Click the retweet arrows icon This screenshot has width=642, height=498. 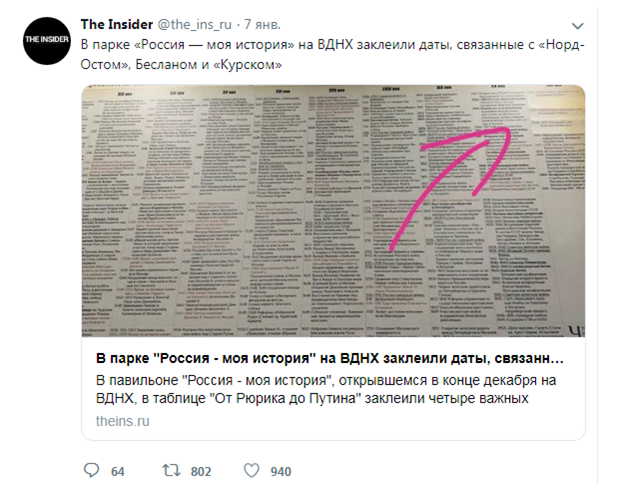point(171,471)
